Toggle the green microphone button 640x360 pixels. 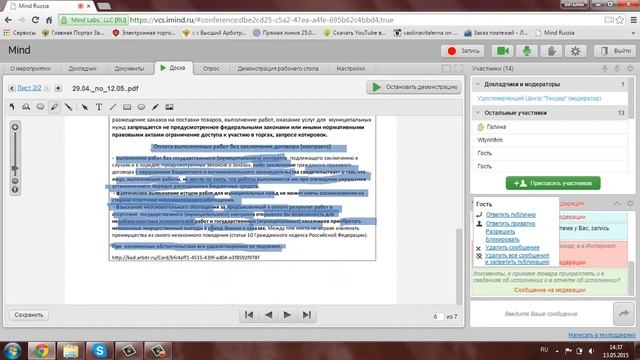527,51
